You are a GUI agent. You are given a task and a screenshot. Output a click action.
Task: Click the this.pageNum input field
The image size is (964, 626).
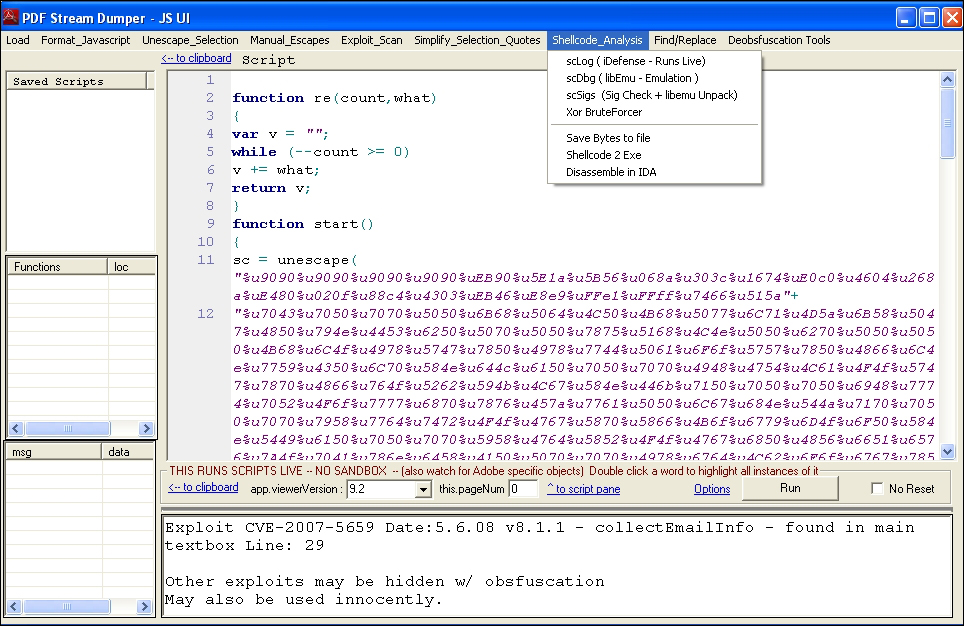(x=523, y=489)
